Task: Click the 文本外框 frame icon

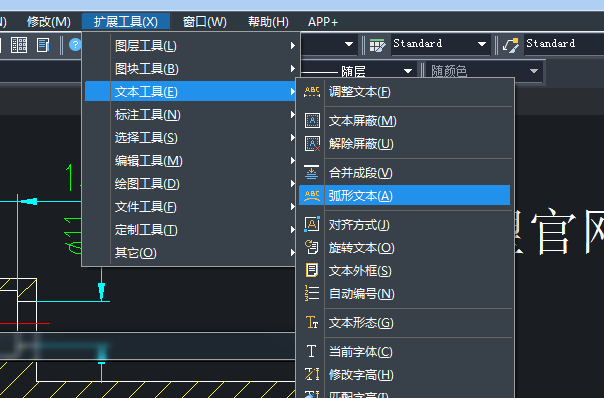Action: pyautogui.click(x=312, y=270)
